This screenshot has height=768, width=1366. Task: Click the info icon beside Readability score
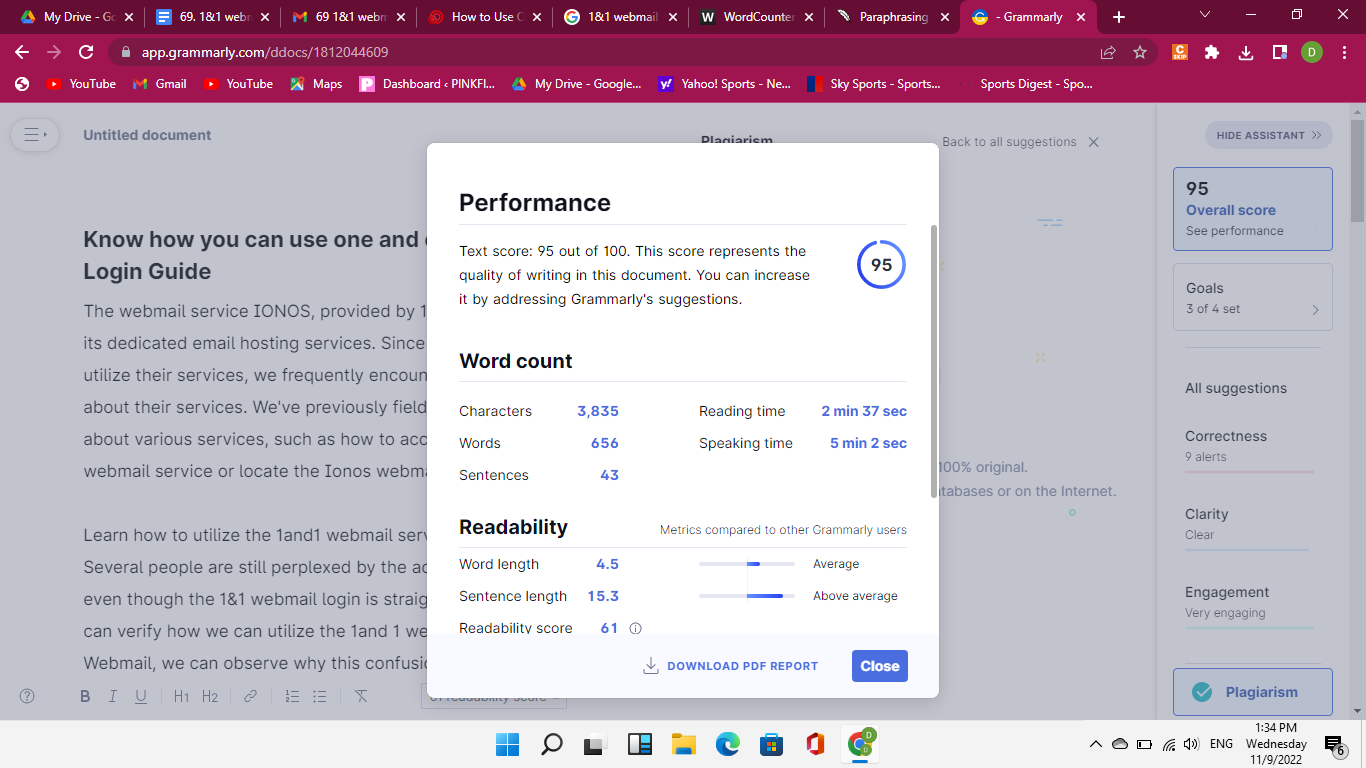point(635,628)
